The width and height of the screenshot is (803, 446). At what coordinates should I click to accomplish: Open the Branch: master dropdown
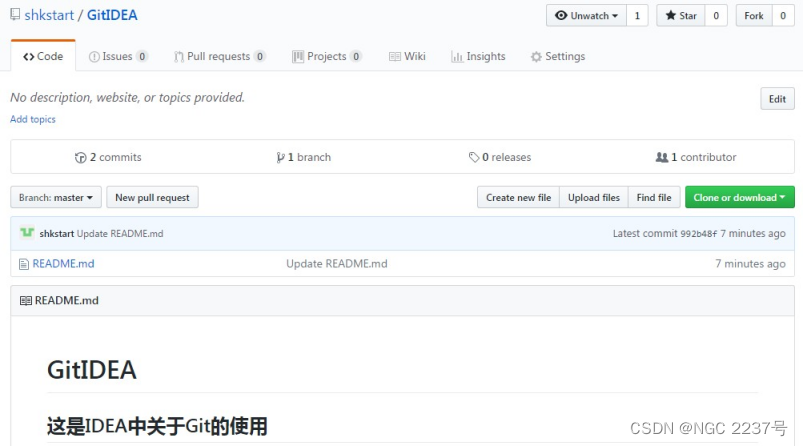click(56, 197)
